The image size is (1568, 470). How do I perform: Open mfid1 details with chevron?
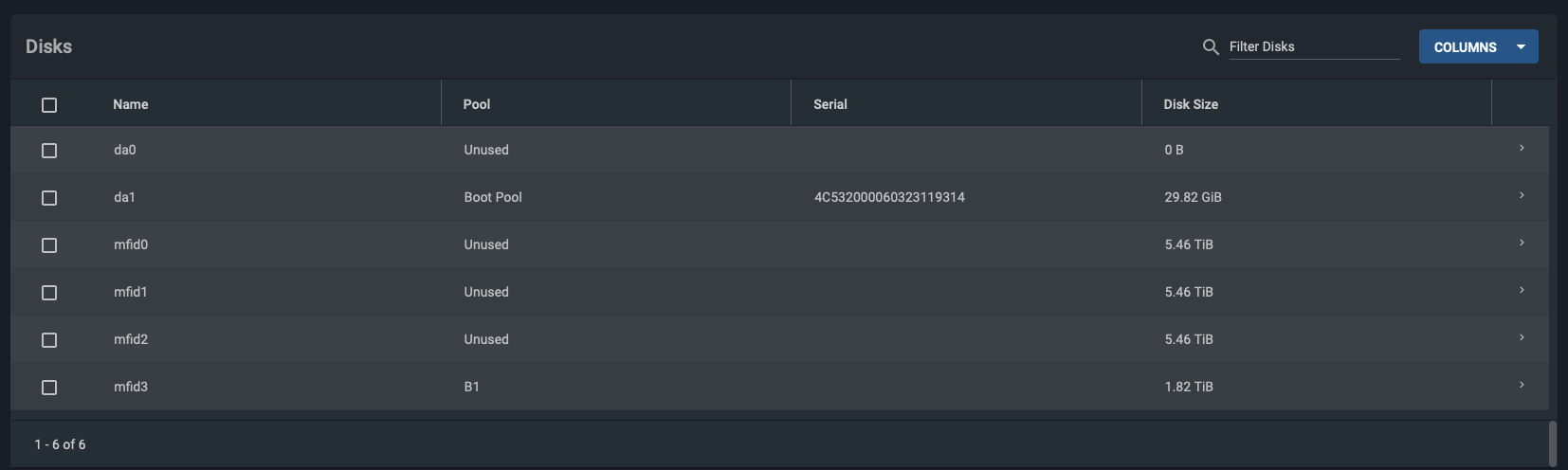tap(1522, 290)
